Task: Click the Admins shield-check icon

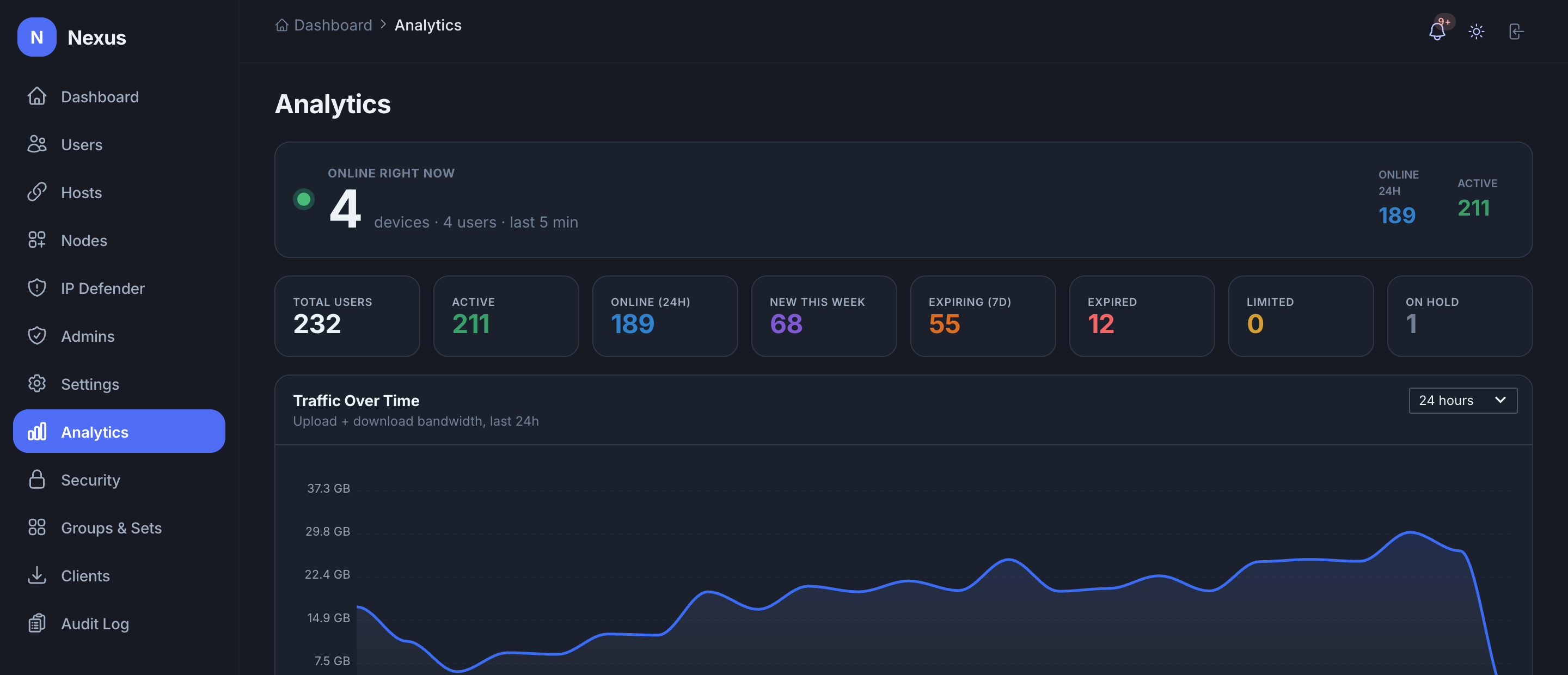Action: [x=36, y=336]
